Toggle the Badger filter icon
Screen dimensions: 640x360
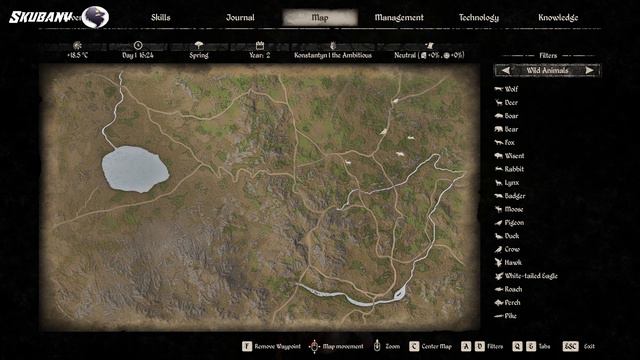click(498, 196)
